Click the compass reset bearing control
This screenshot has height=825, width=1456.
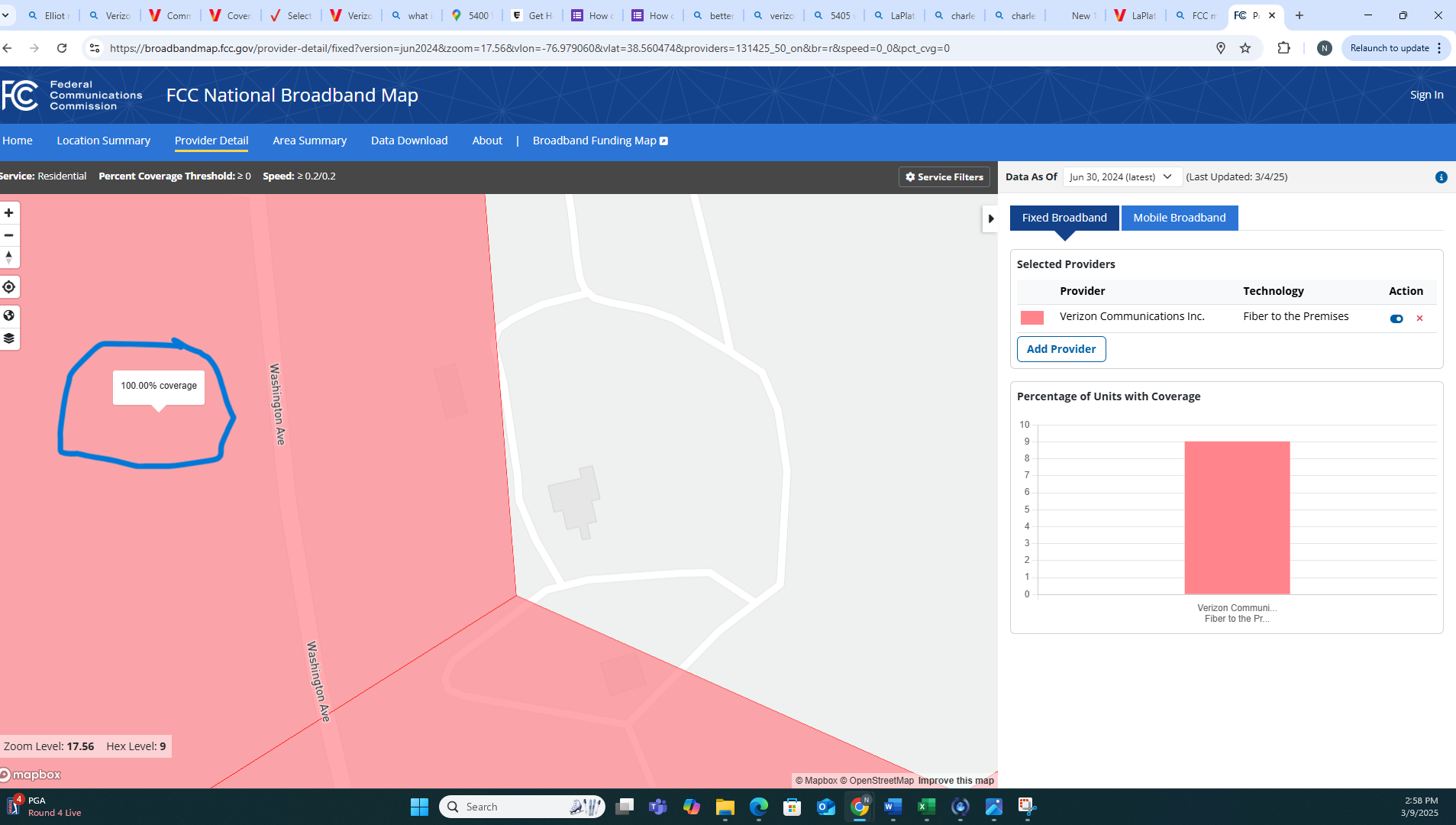pos(8,257)
